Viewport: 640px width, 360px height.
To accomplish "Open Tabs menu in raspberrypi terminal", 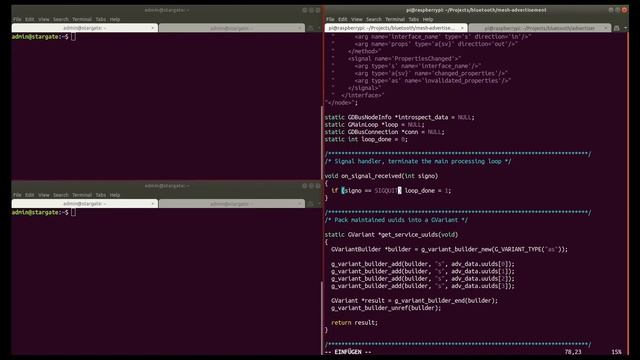I will [x=413, y=19].
